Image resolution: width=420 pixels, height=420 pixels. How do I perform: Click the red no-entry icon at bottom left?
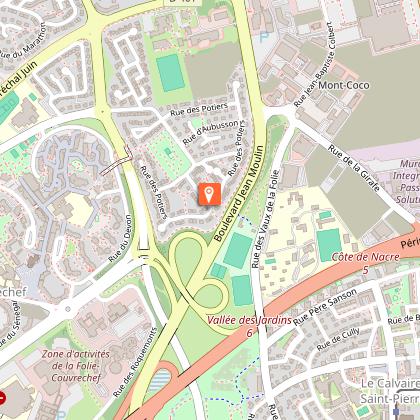(2, 398)
